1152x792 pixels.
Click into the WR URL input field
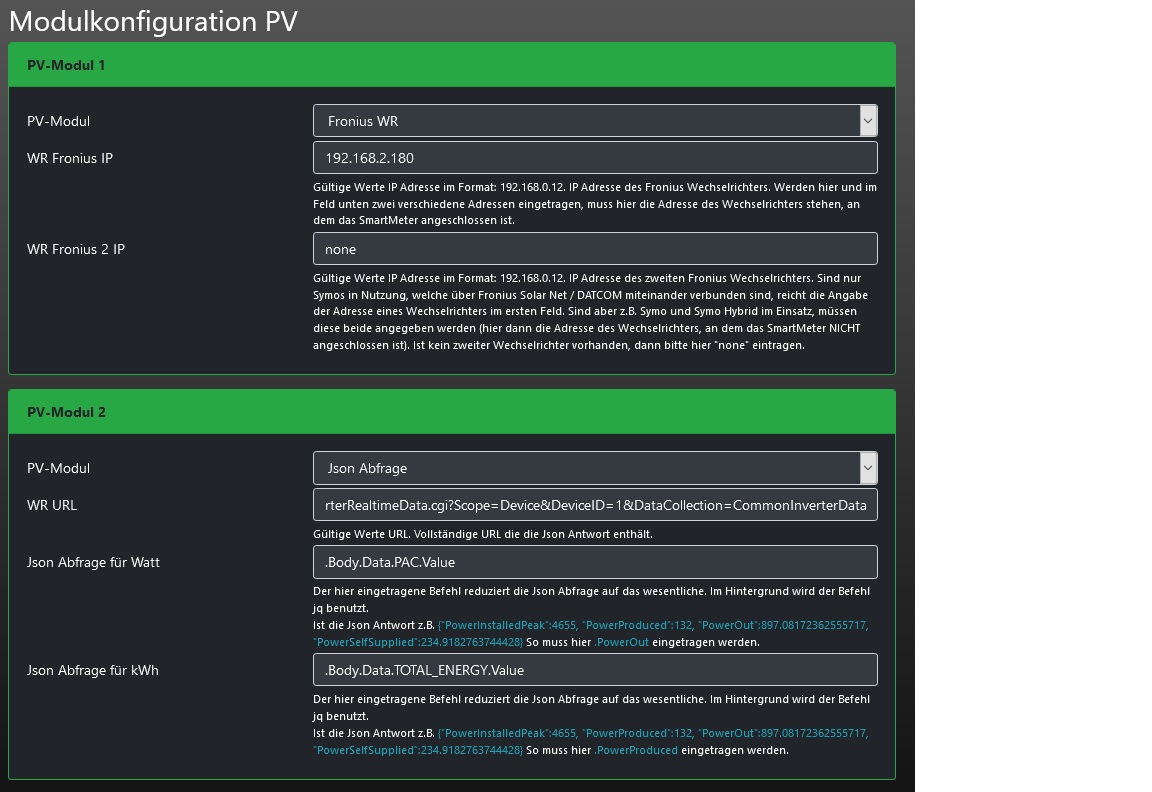click(x=595, y=505)
